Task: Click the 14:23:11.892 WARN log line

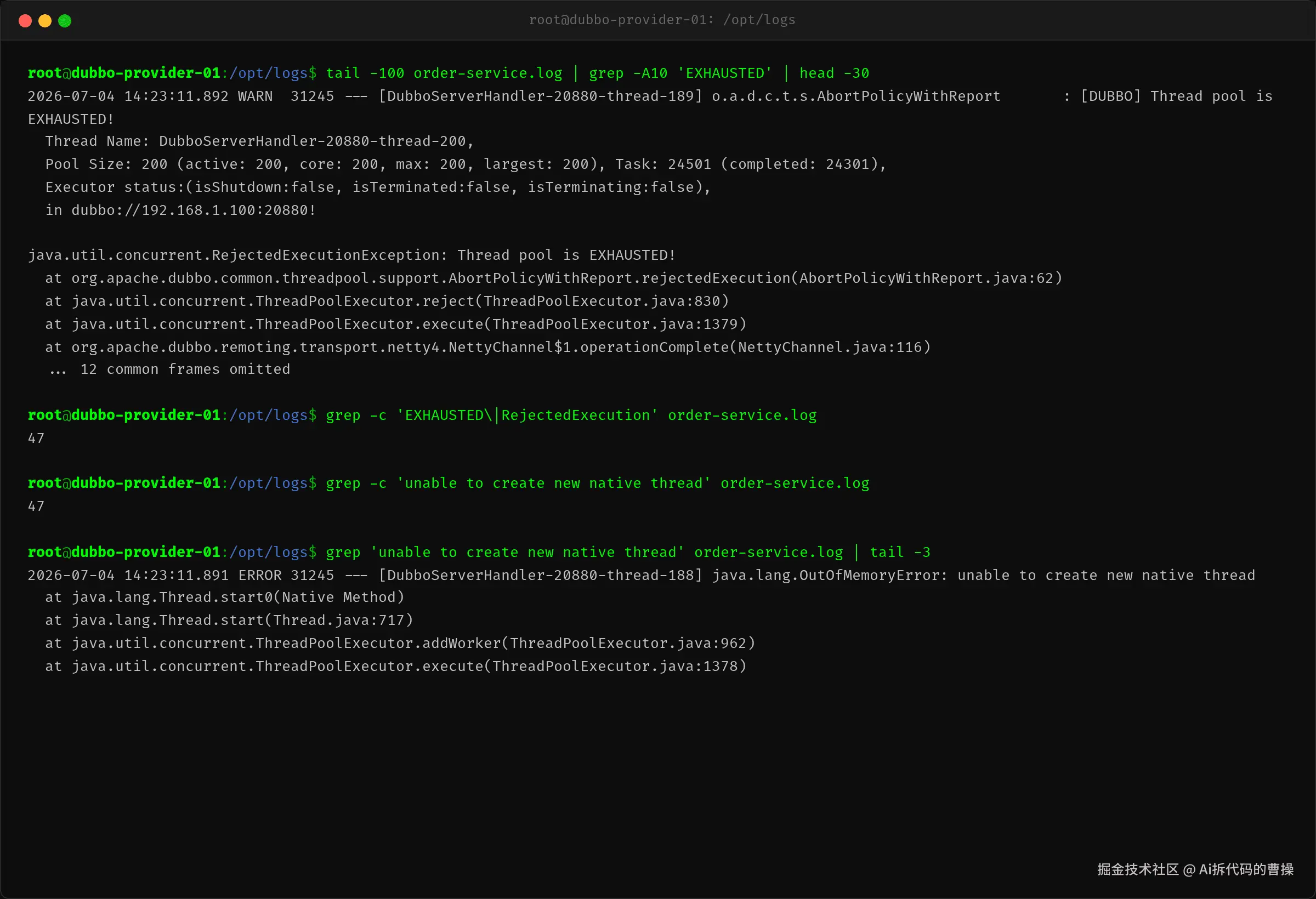Action: (650, 96)
